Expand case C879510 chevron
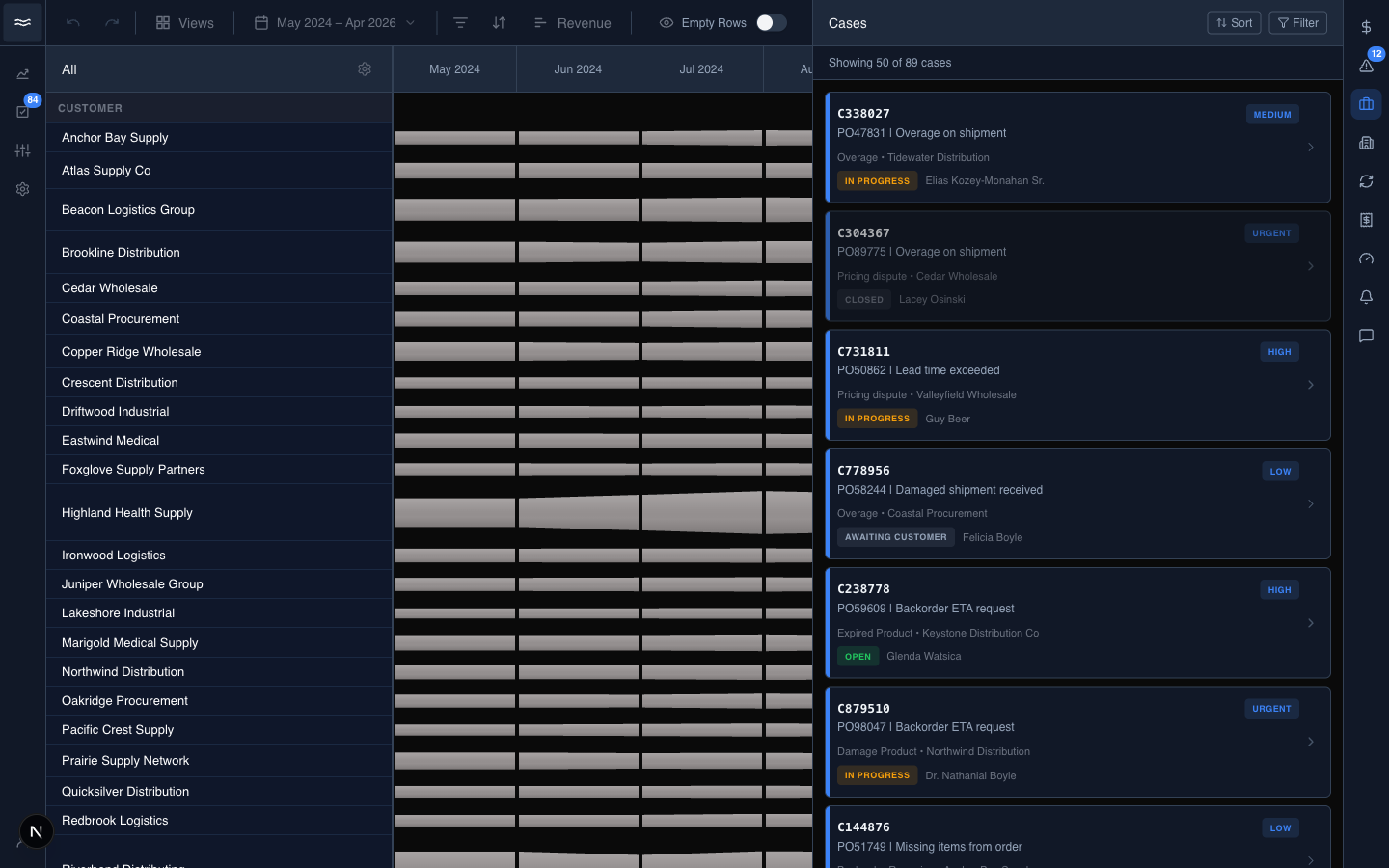 tap(1311, 742)
